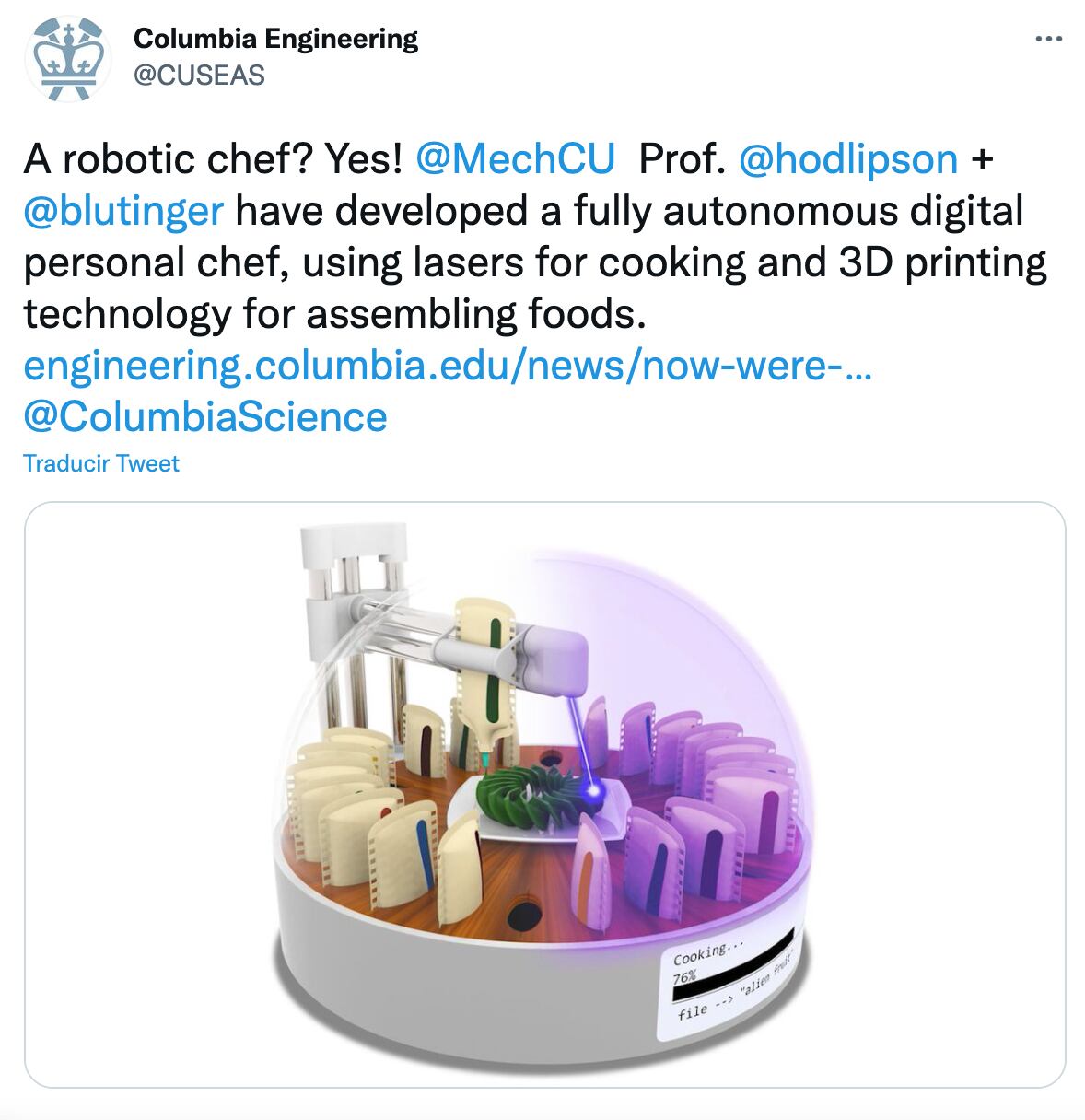Open the @blutinger mention link
1085x1120 pixels.
(123, 211)
